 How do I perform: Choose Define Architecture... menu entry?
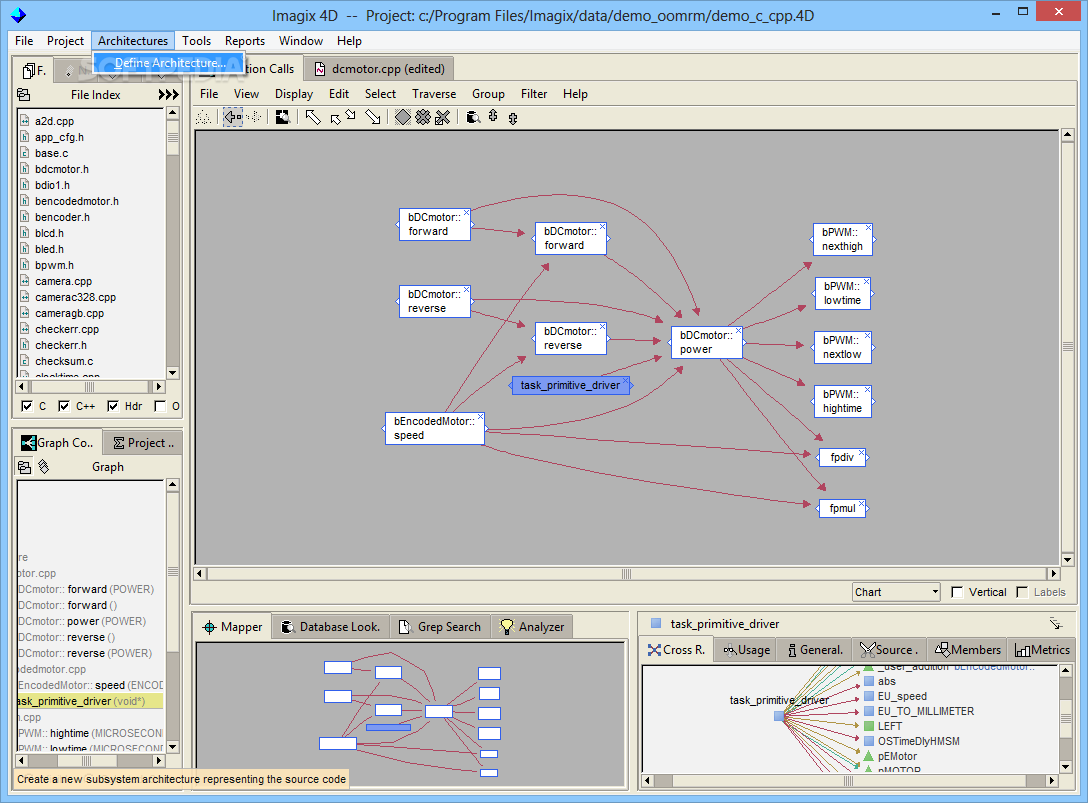170,63
